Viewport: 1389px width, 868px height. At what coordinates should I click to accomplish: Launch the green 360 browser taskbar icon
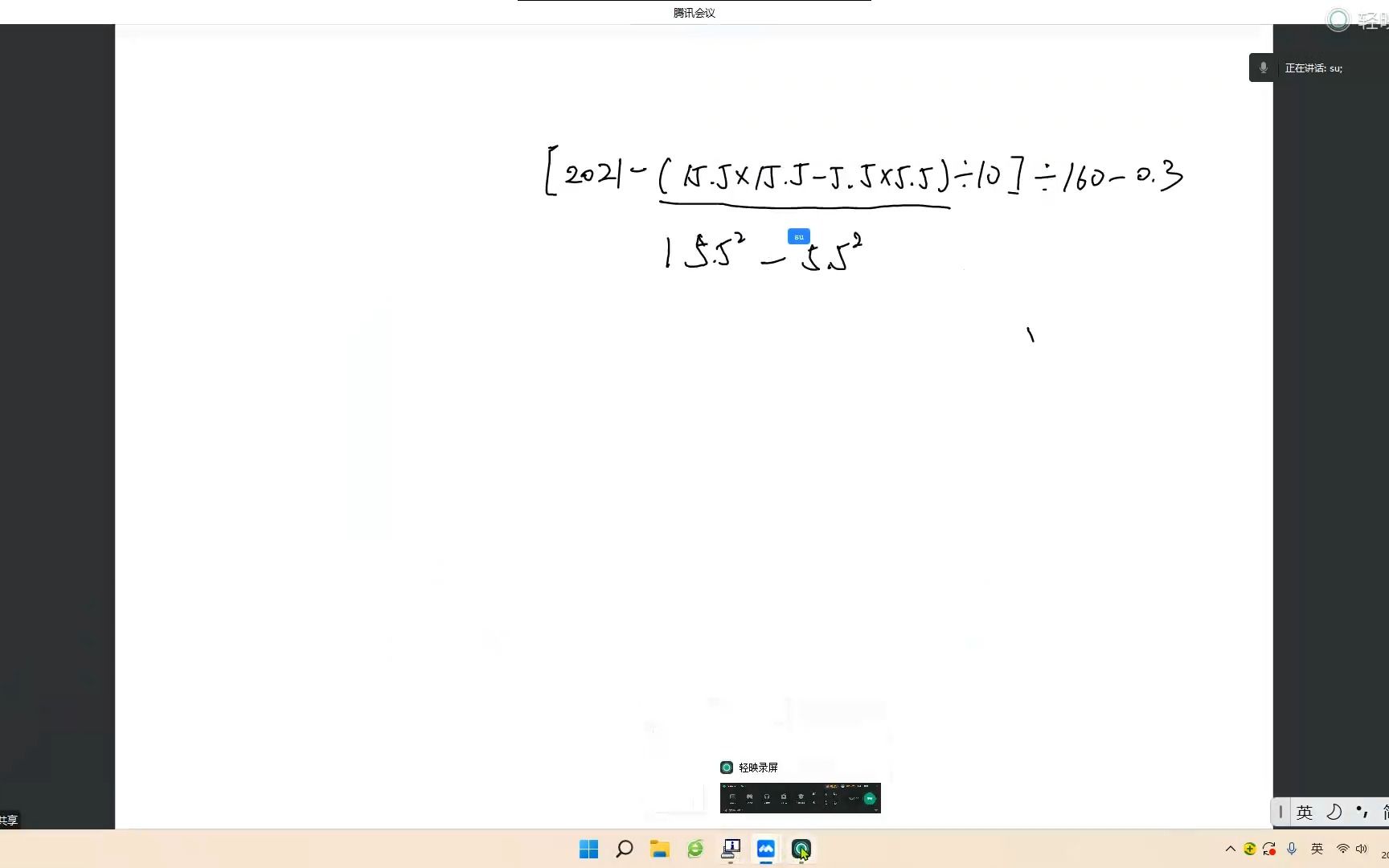coord(695,849)
